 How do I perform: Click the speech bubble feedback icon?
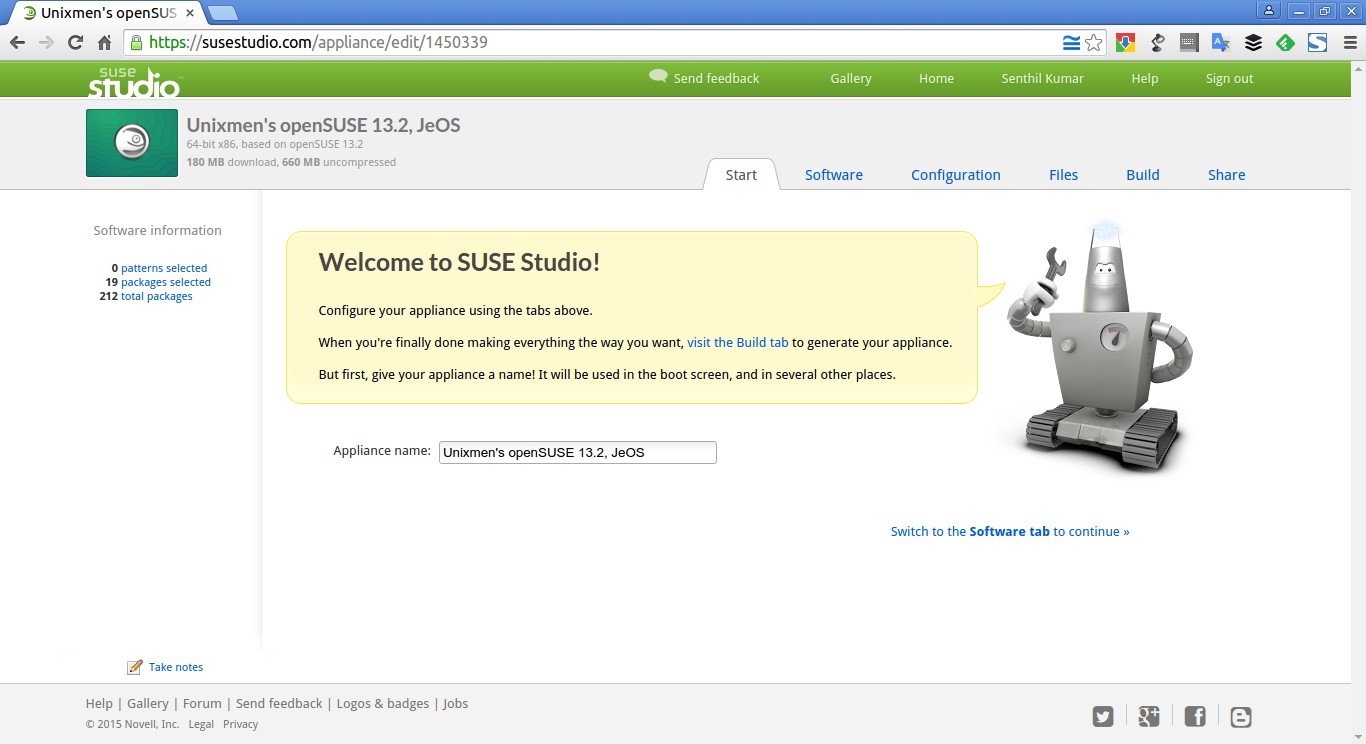tap(658, 76)
